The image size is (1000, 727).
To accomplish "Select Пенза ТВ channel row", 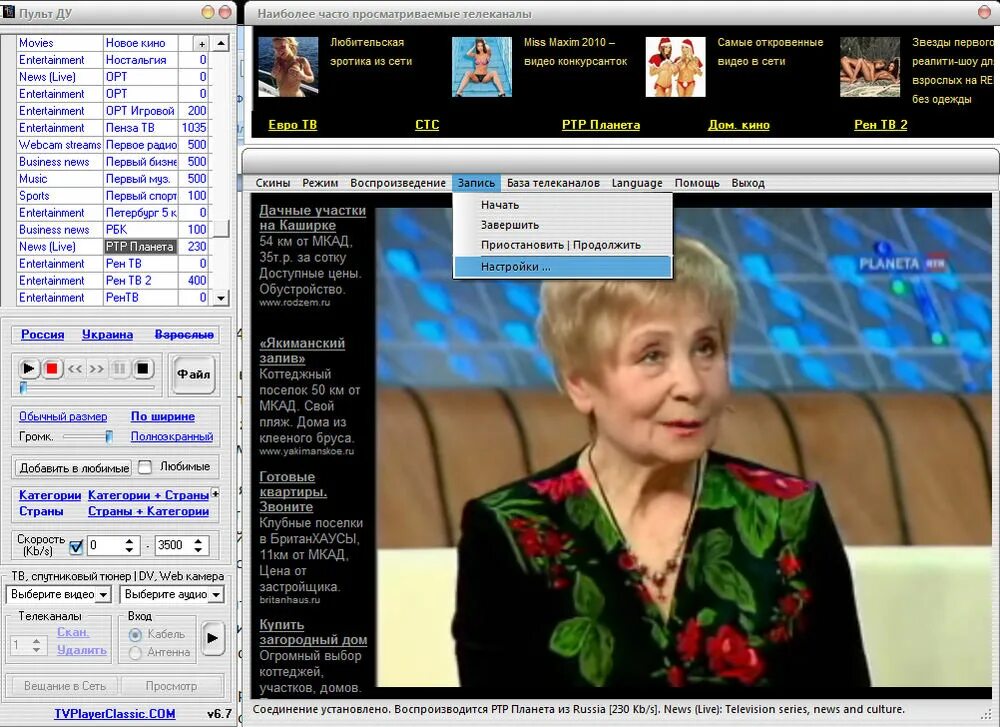I will [114, 128].
